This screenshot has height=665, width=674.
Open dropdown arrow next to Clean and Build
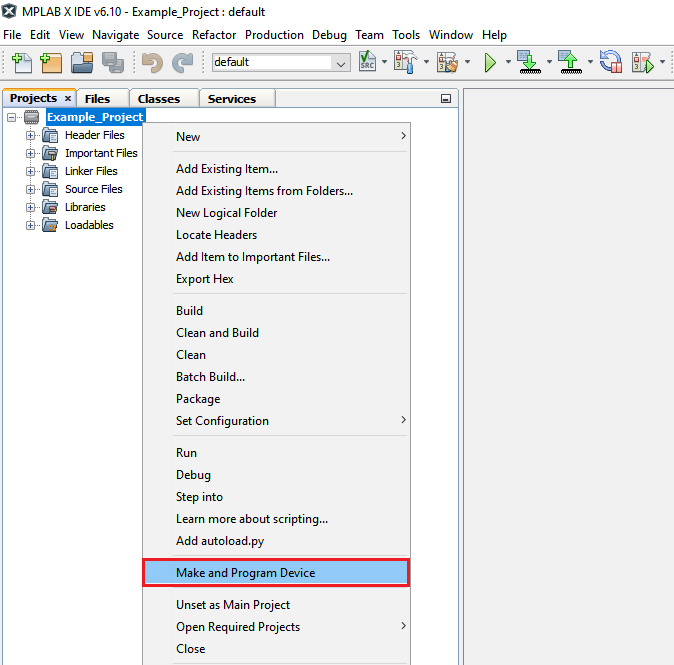click(x=467, y=62)
